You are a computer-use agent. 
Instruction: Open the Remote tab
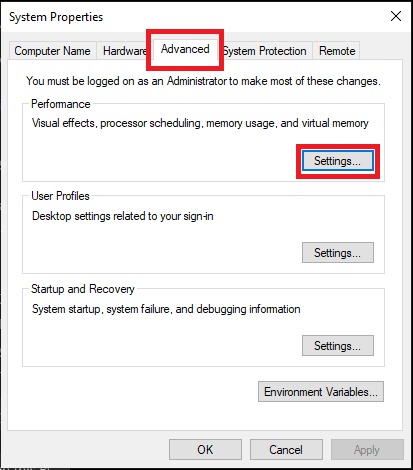[337, 51]
